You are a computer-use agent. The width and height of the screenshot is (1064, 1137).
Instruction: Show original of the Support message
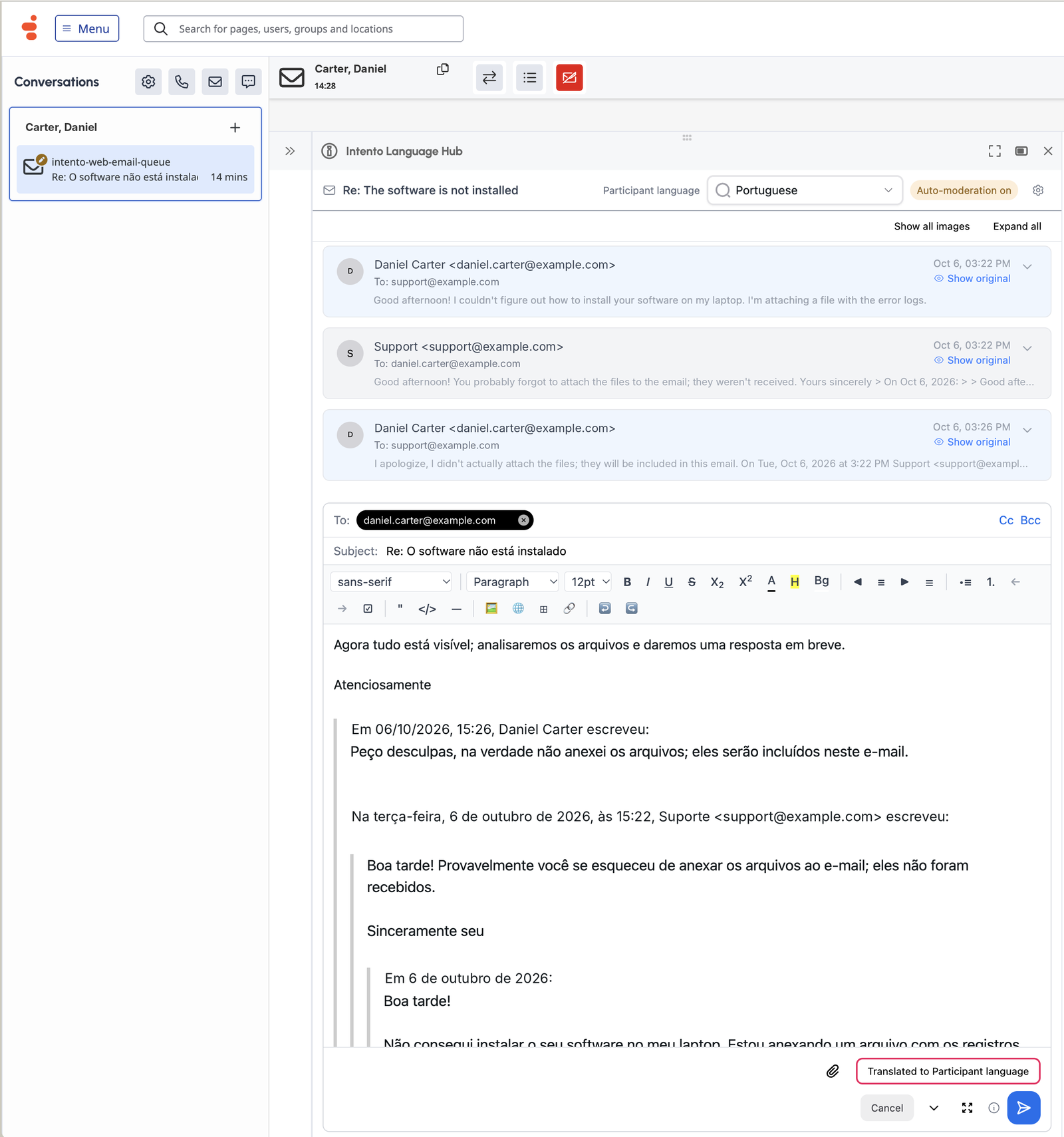click(x=972, y=360)
